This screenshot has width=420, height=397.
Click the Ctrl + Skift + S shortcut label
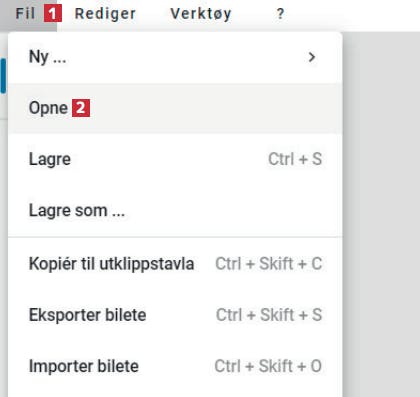click(x=269, y=315)
